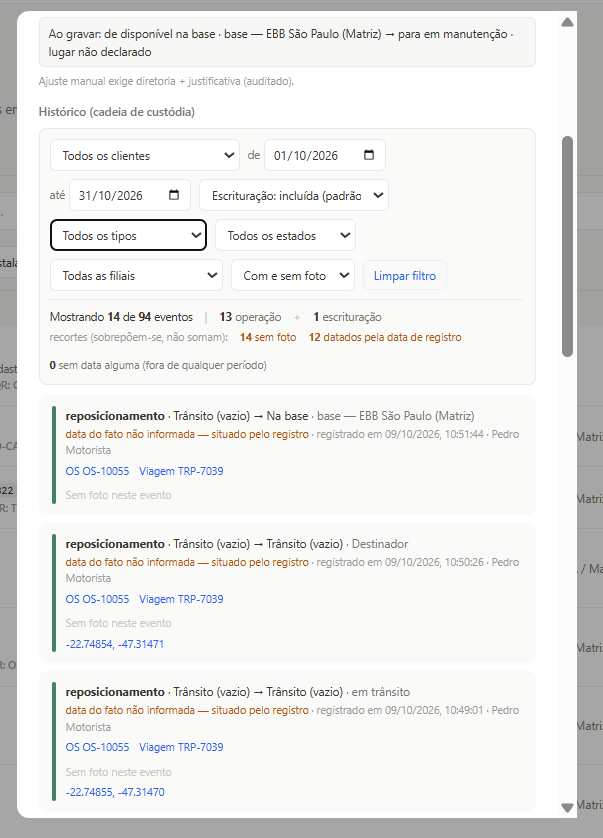Open OS-10055 link in the 10:51:44 event

[x=97, y=471]
